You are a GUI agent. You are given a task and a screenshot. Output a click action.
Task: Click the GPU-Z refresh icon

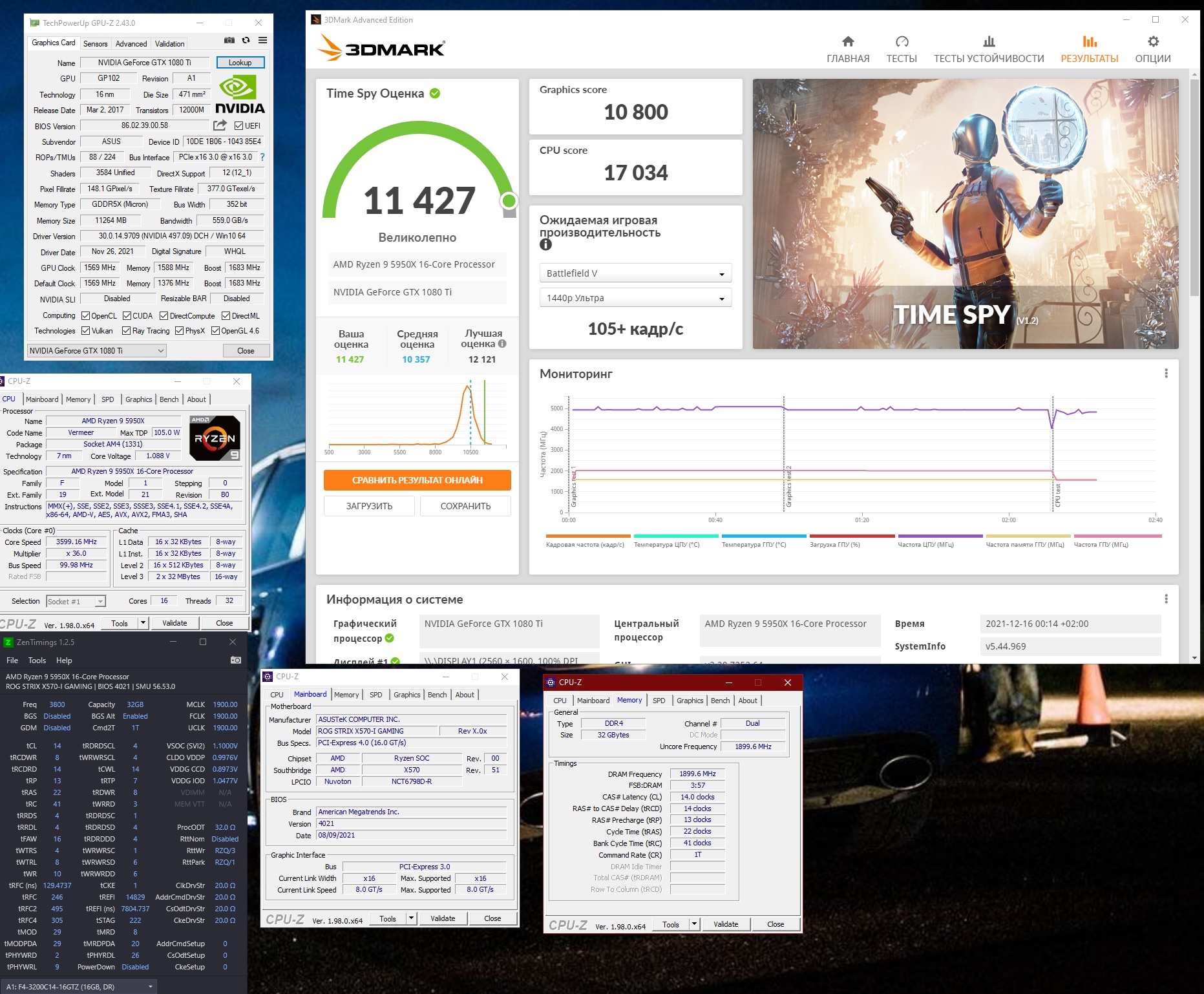(x=246, y=40)
